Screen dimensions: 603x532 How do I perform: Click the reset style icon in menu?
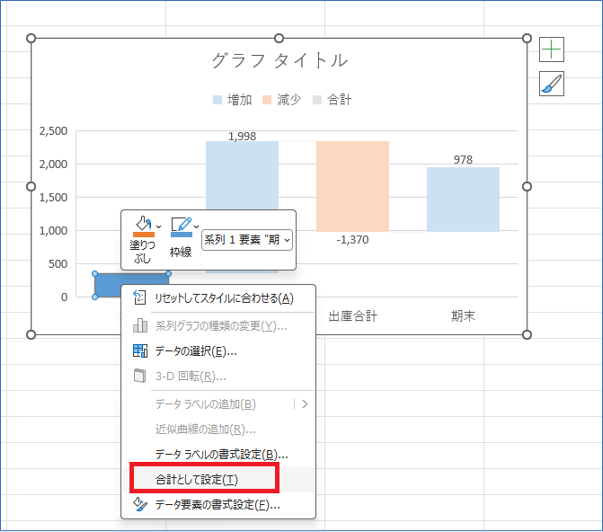(x=139, y=297)
